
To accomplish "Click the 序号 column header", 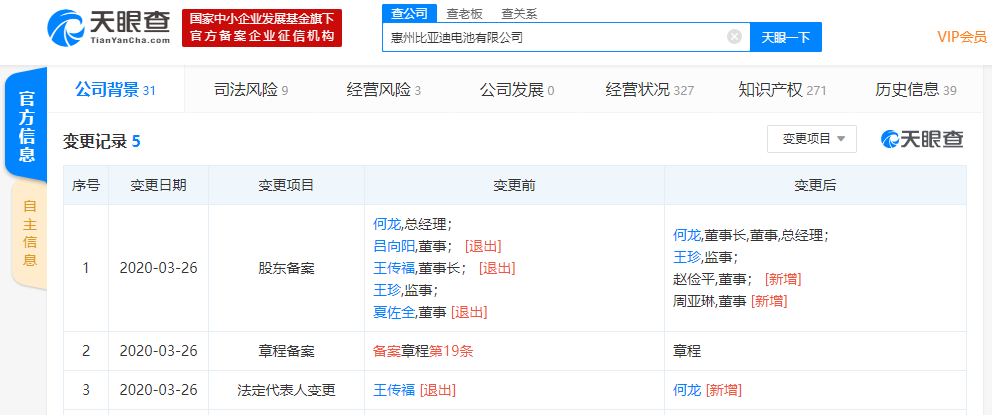I will click(85, 185).
